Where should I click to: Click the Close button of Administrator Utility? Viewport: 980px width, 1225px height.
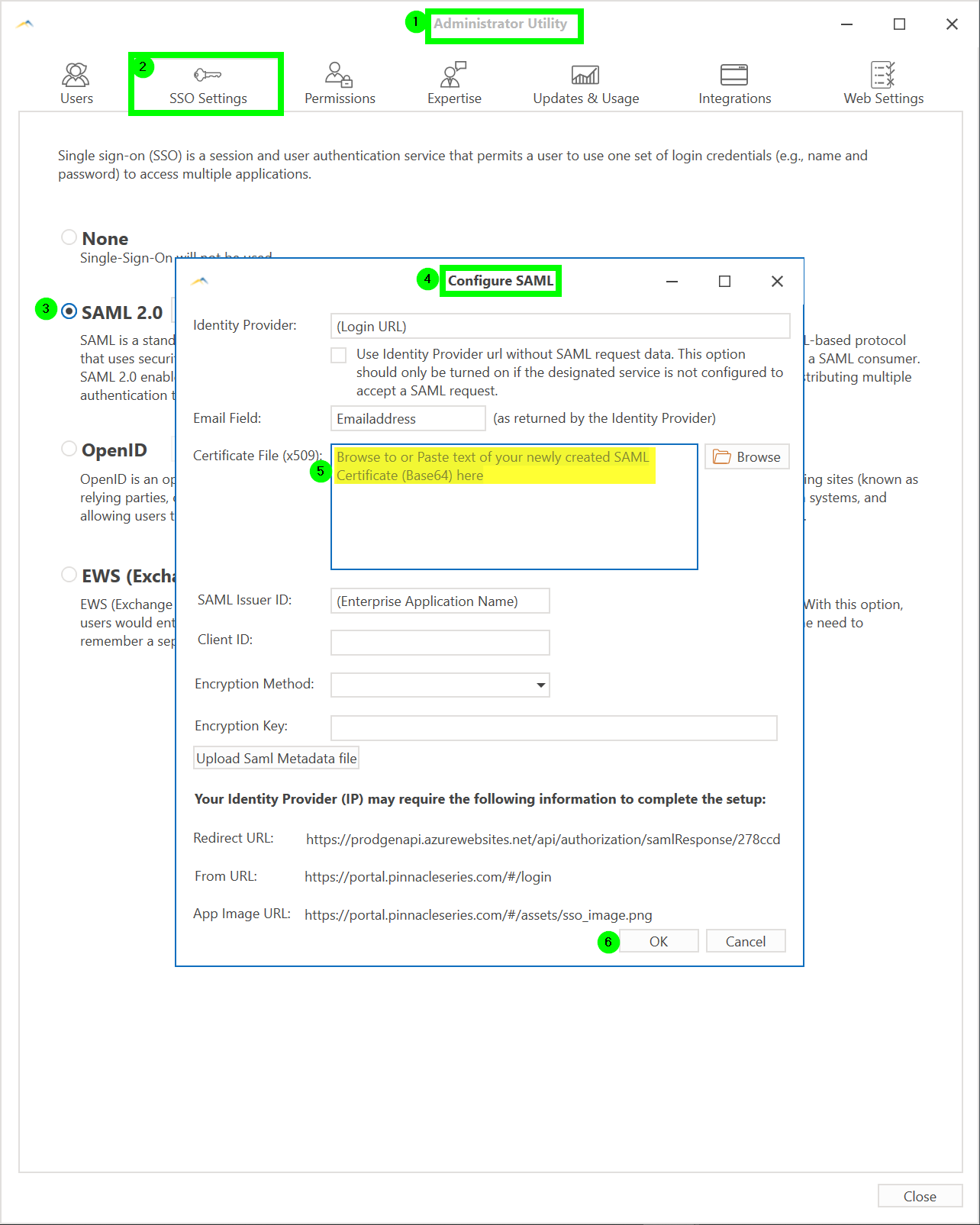point(920,1196)
